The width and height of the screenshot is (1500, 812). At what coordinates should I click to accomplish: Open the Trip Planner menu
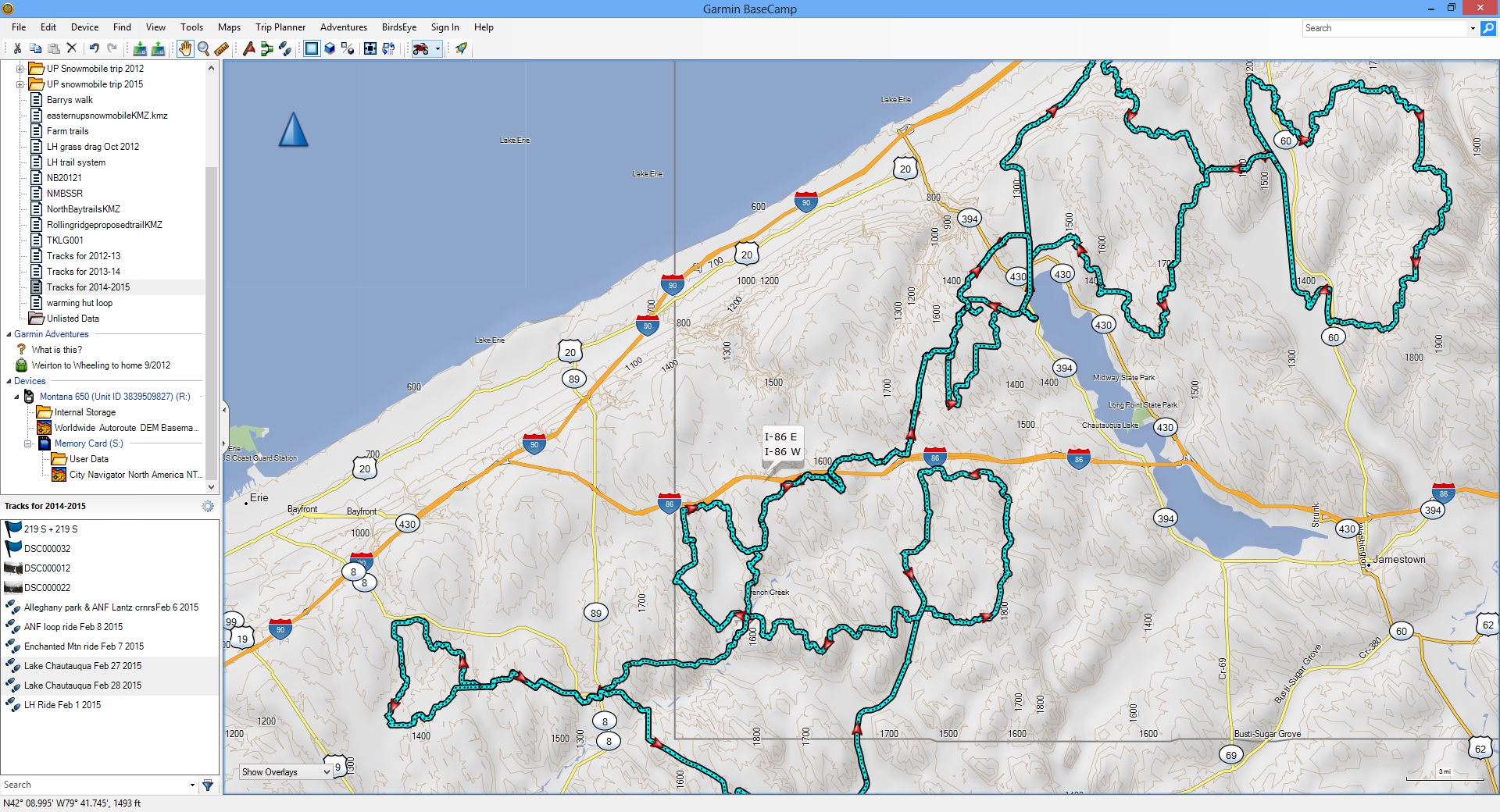click(x=280, y=27)
